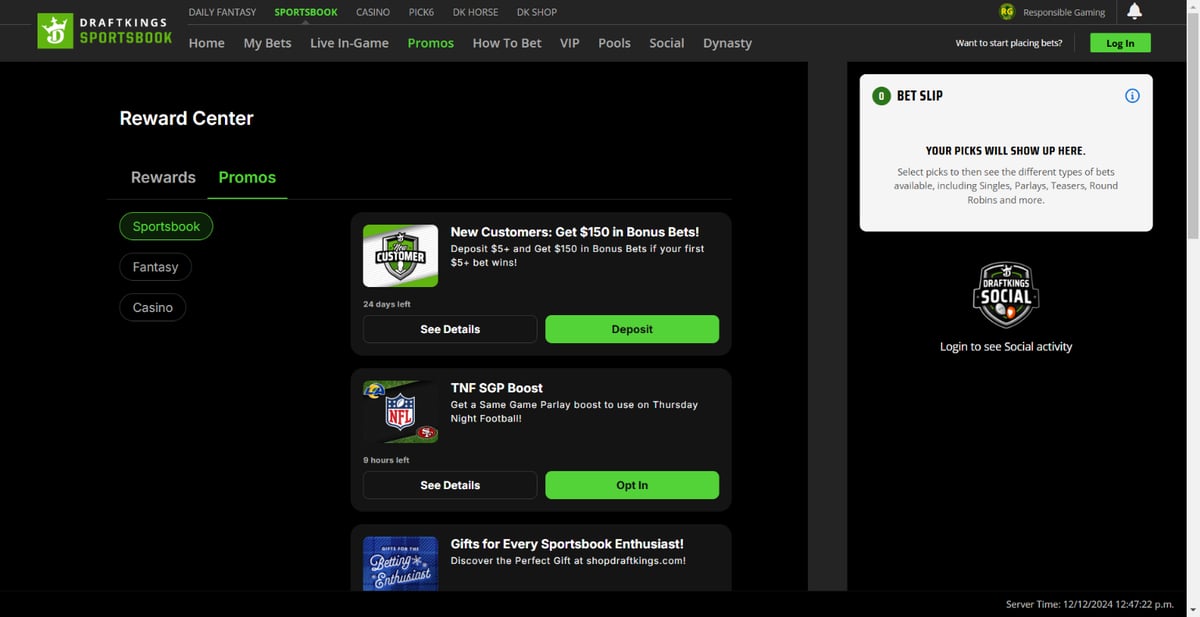See Details for New Customers promo
The image size is (1200, 617).
tap(450, 329)
